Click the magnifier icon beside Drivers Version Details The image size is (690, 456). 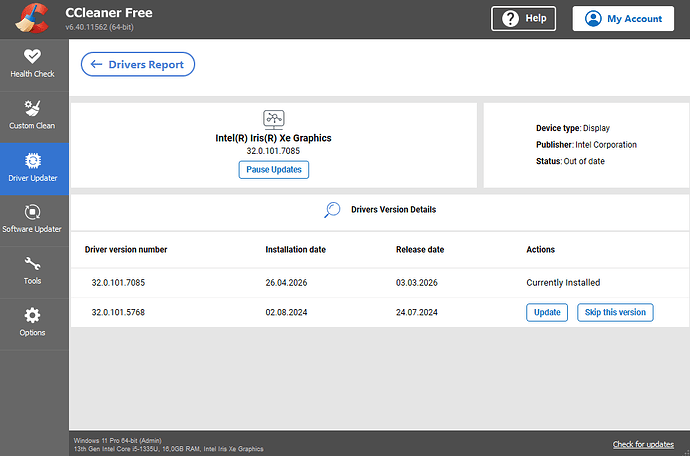(332, 210)
